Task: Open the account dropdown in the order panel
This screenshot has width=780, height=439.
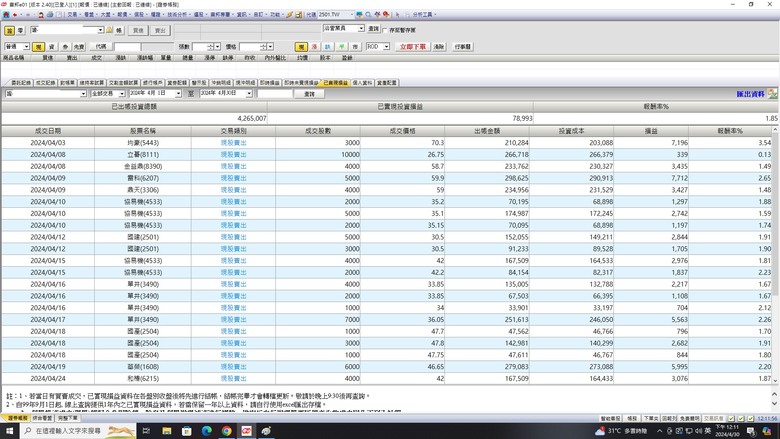Action: pos(100,30)
